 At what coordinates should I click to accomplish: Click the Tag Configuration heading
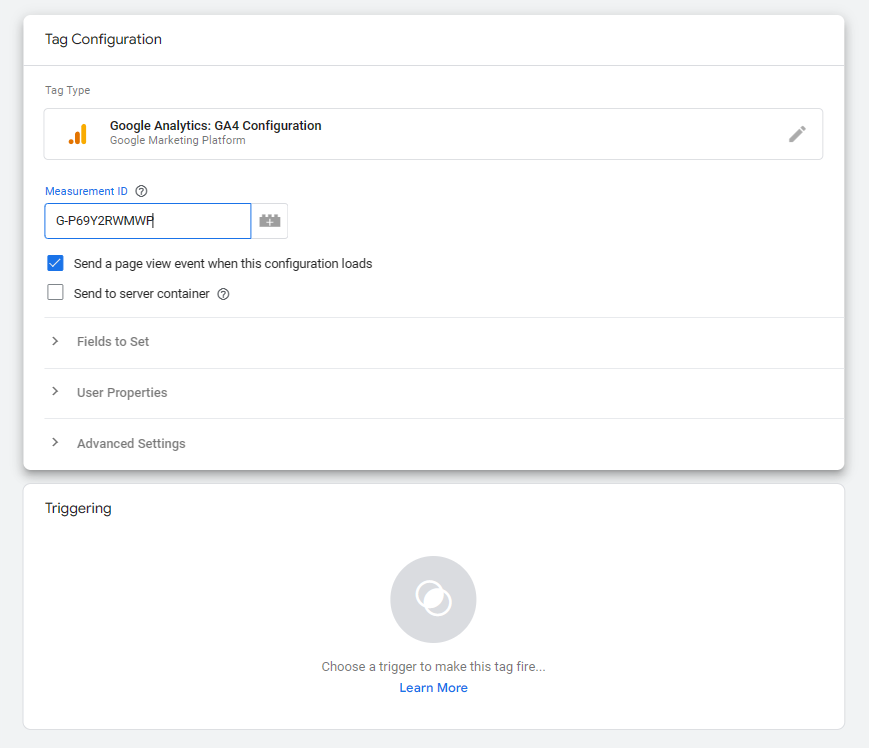coord(103,40)
